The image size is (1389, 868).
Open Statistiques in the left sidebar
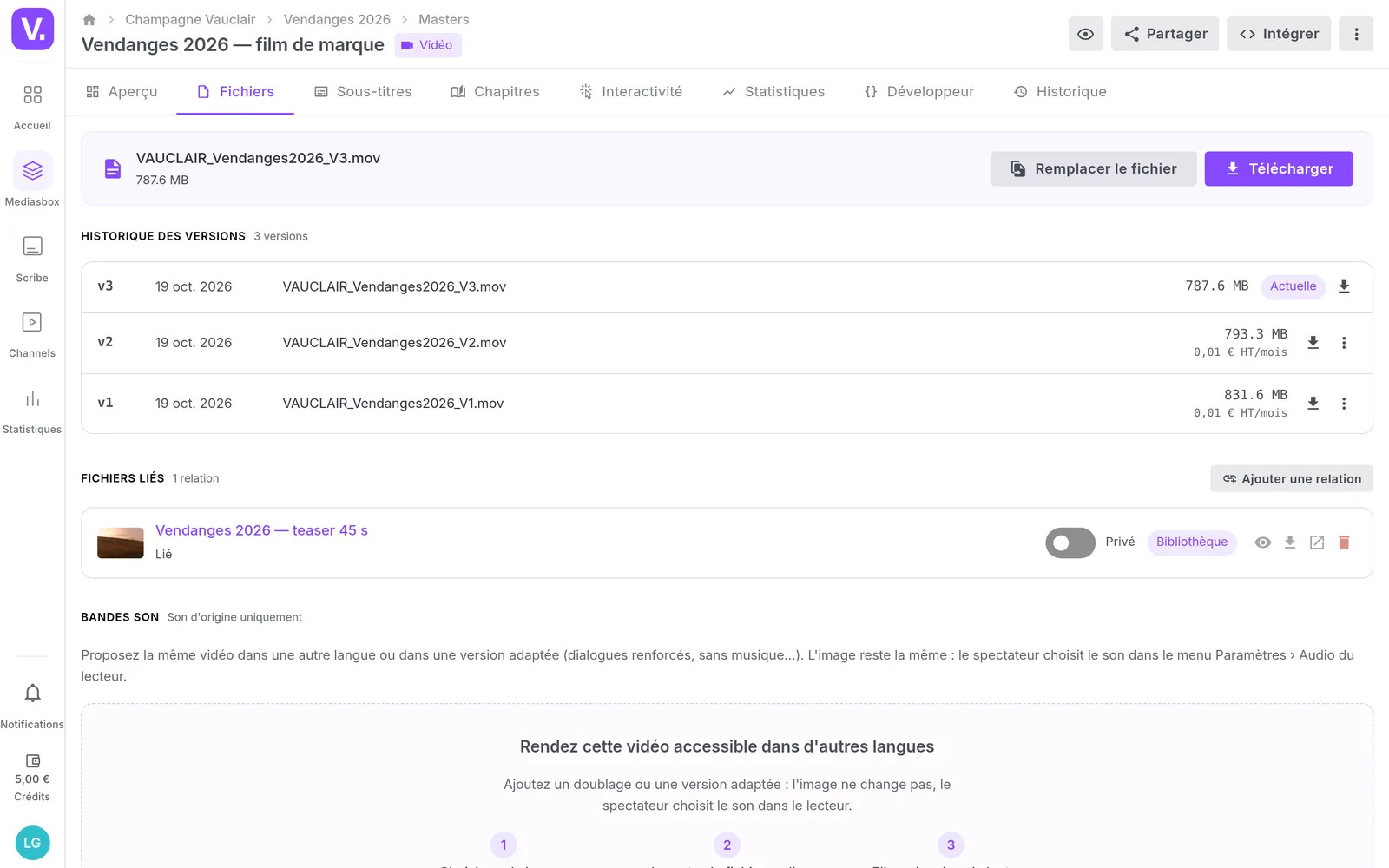pos(32,410)
